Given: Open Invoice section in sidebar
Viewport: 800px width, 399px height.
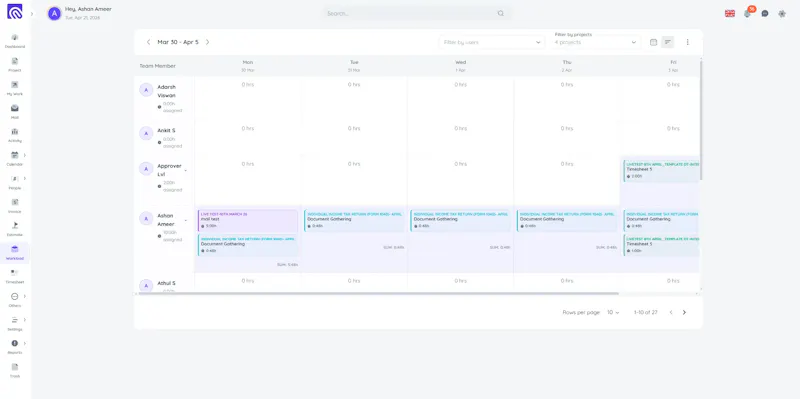Looking at the screenshot, I should pyautogui.click(x=15, y=206).
